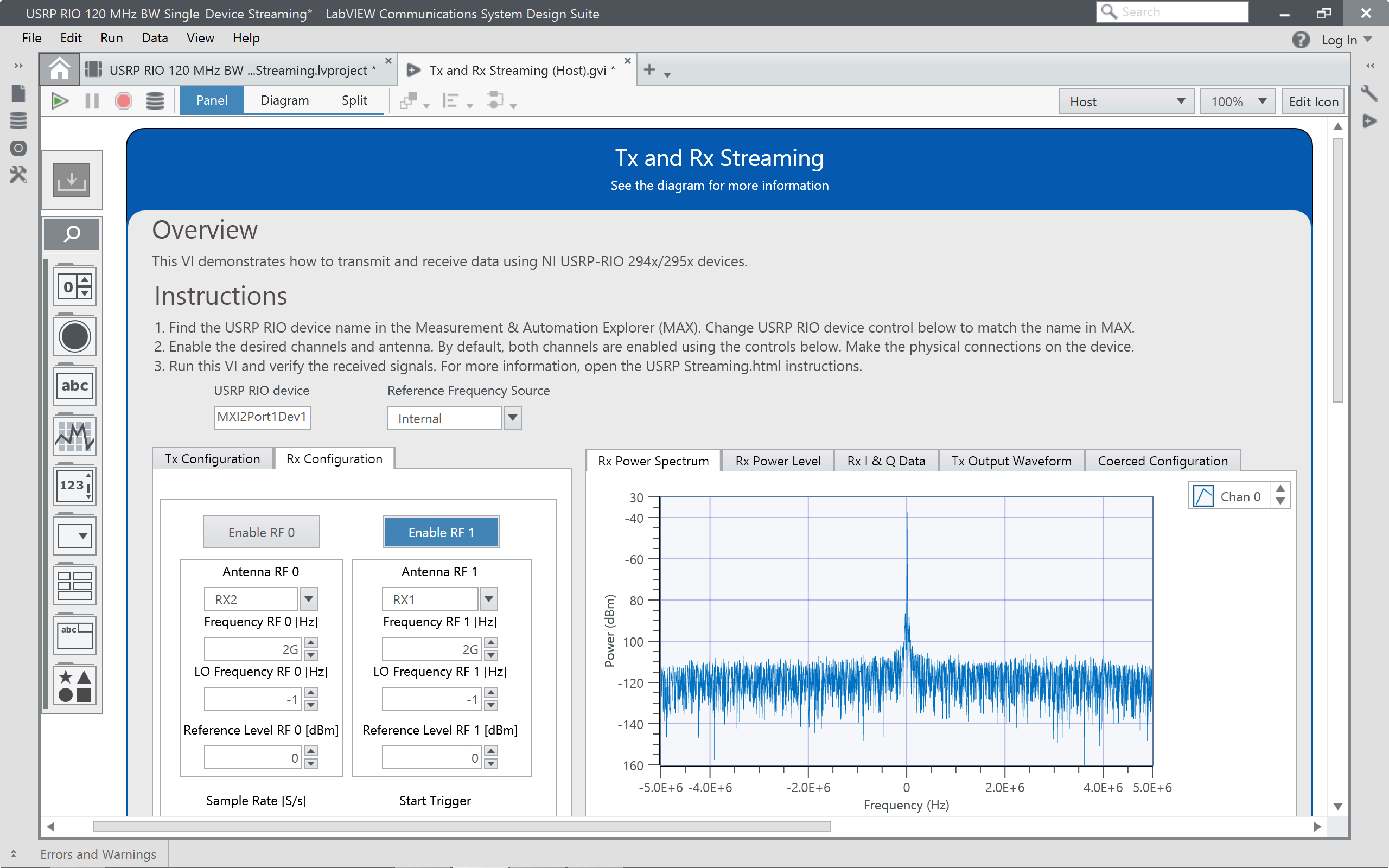Screen dimensions: 1389x868
Task: Expand the left rail with double chevron
Action: (x=18, y=66)
